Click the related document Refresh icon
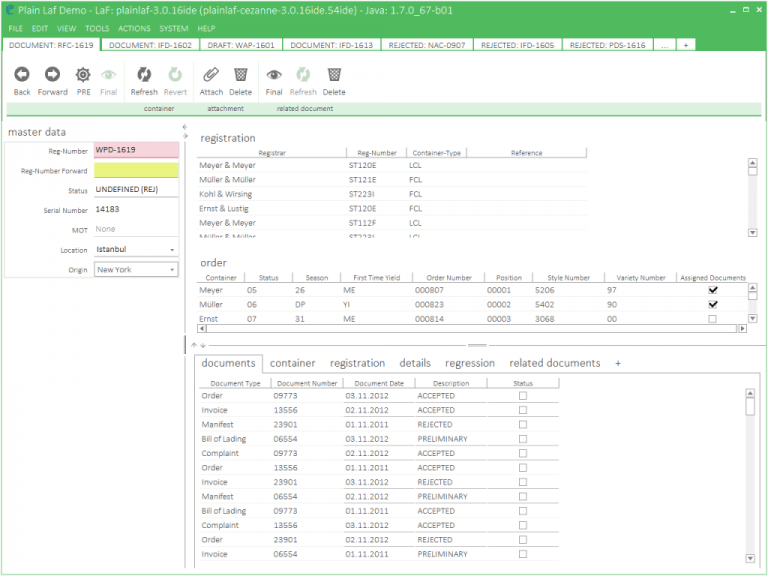Image resolution: width=768 pixels, height=576 pixels. [x=303, y=74]
